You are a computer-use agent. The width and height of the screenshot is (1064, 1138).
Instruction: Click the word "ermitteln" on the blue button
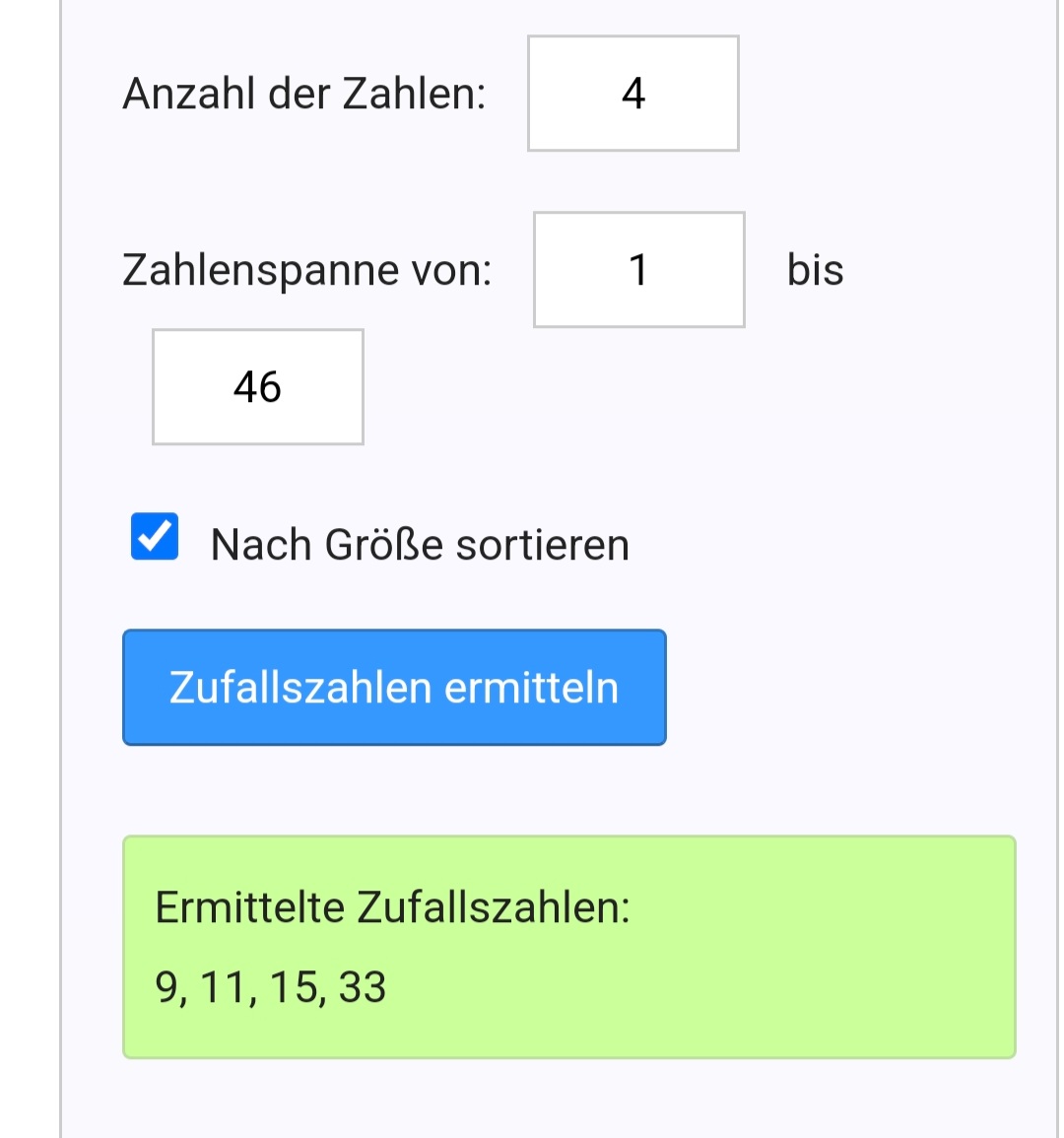click(531, 688)
